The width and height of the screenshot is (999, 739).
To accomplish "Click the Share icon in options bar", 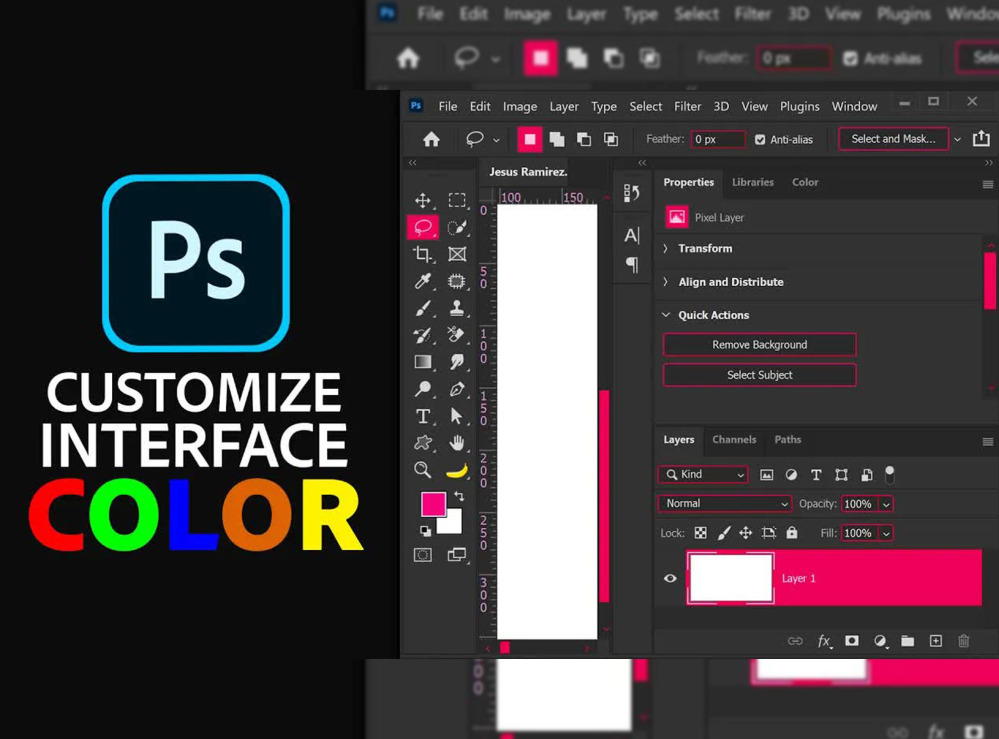I will pos(981,138).
